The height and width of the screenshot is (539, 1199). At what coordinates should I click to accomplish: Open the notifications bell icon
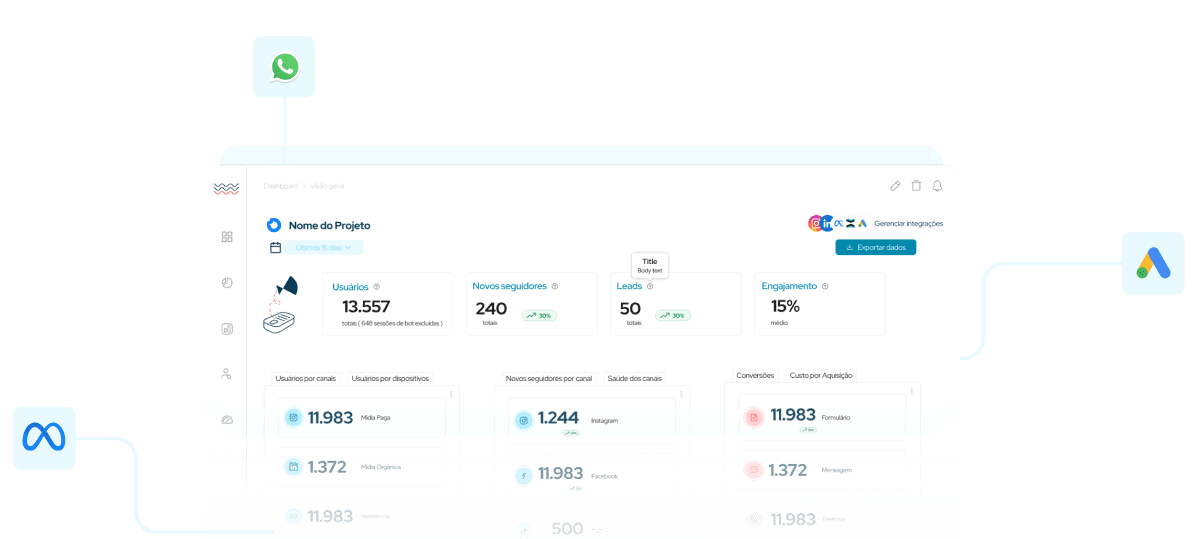tap(937, 186)
